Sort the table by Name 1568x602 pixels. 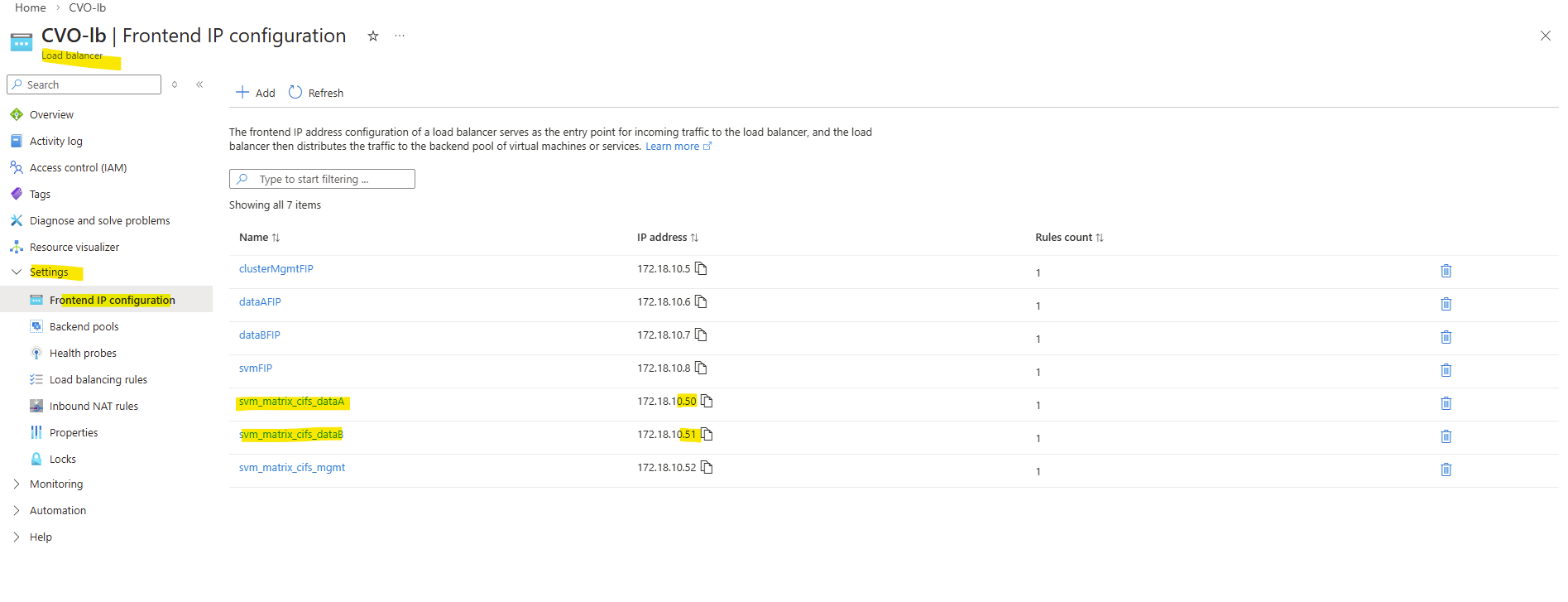tap(259, 238)
